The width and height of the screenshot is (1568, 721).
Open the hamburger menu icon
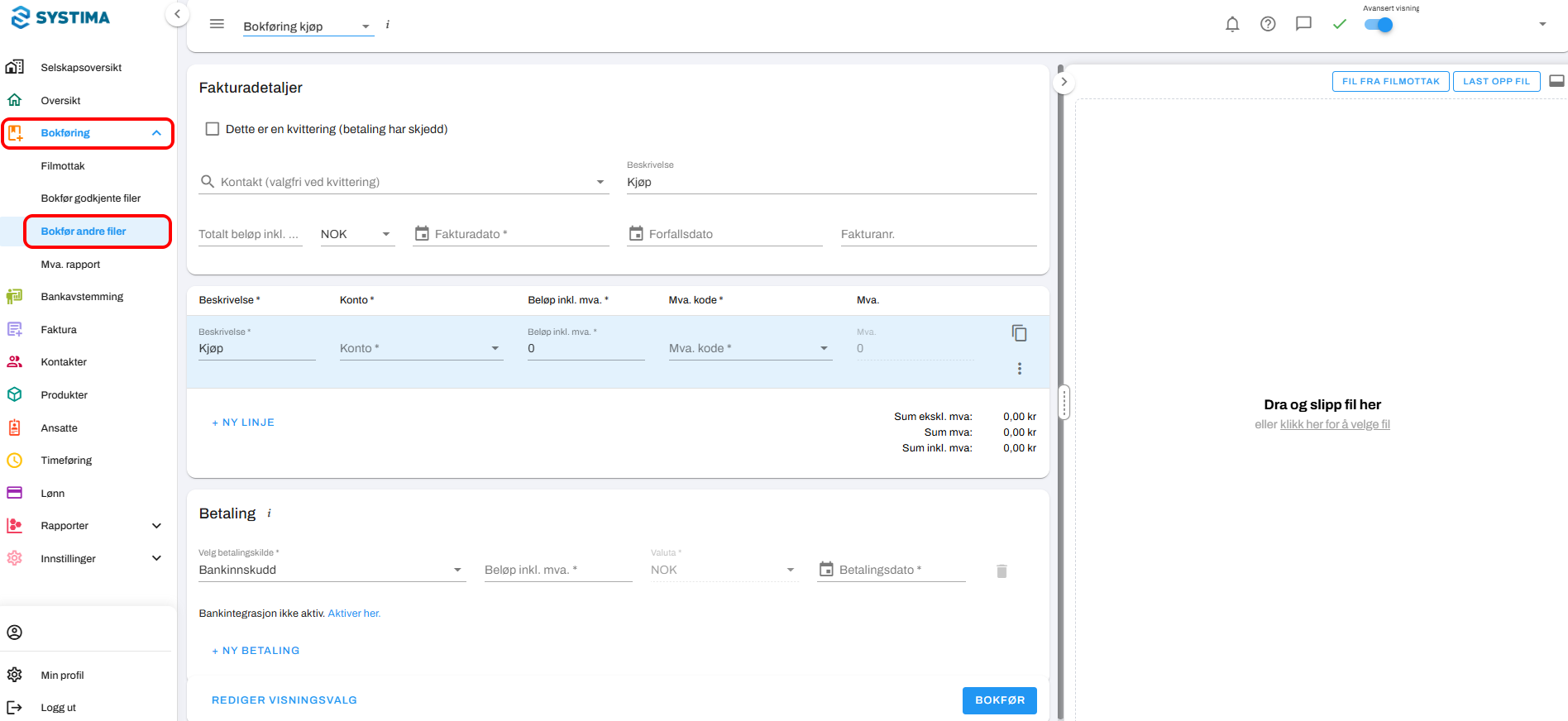217,24
